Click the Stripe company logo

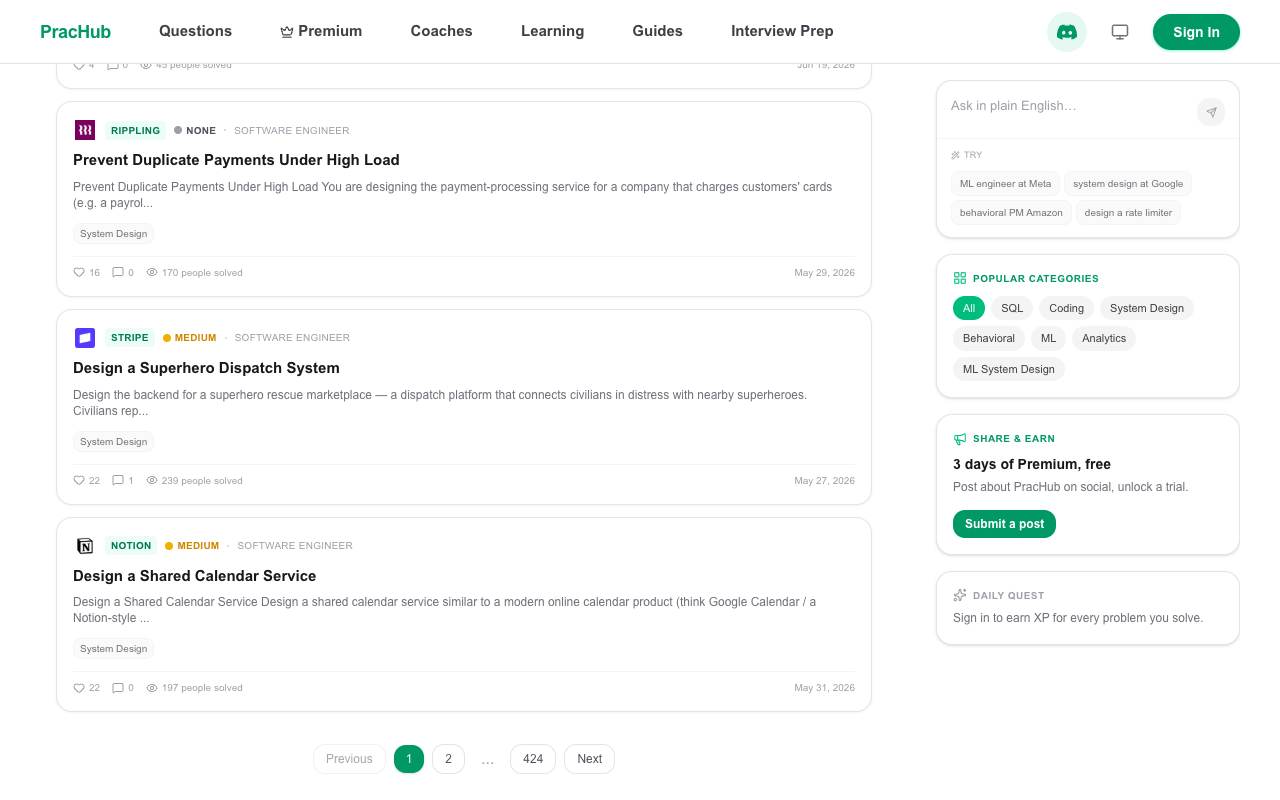point(85,338)
